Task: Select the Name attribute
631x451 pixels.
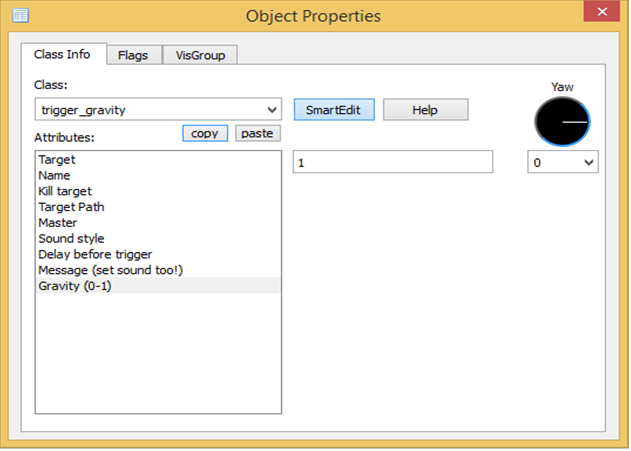Action: pos(54,175)
